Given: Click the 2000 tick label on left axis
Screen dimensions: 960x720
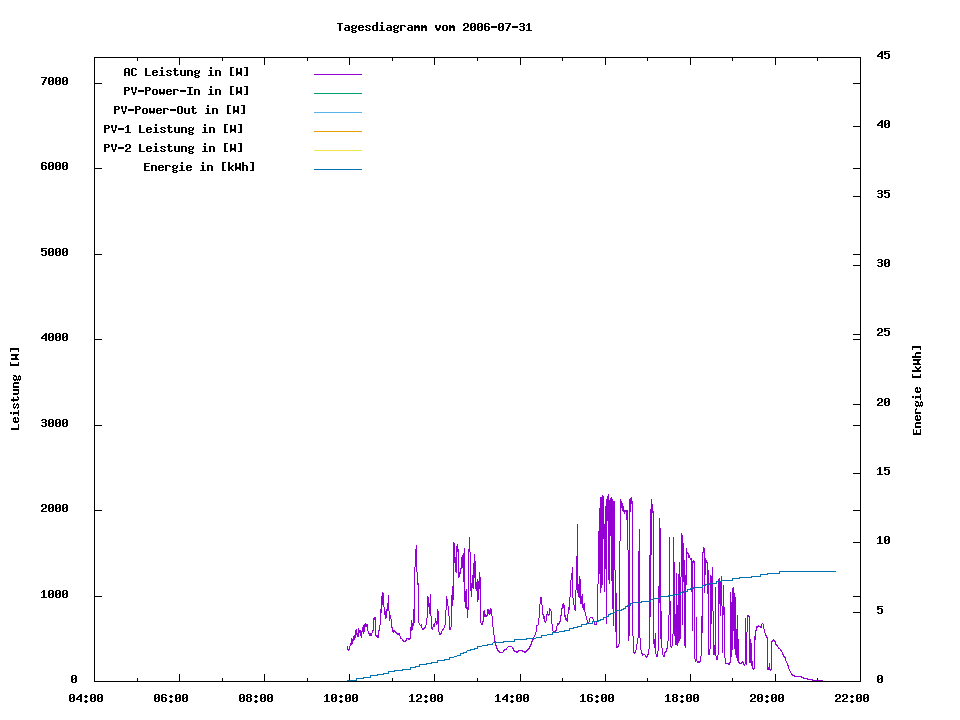Looking at the screenshot, I should pyautogui.click(x=54, y=509).
